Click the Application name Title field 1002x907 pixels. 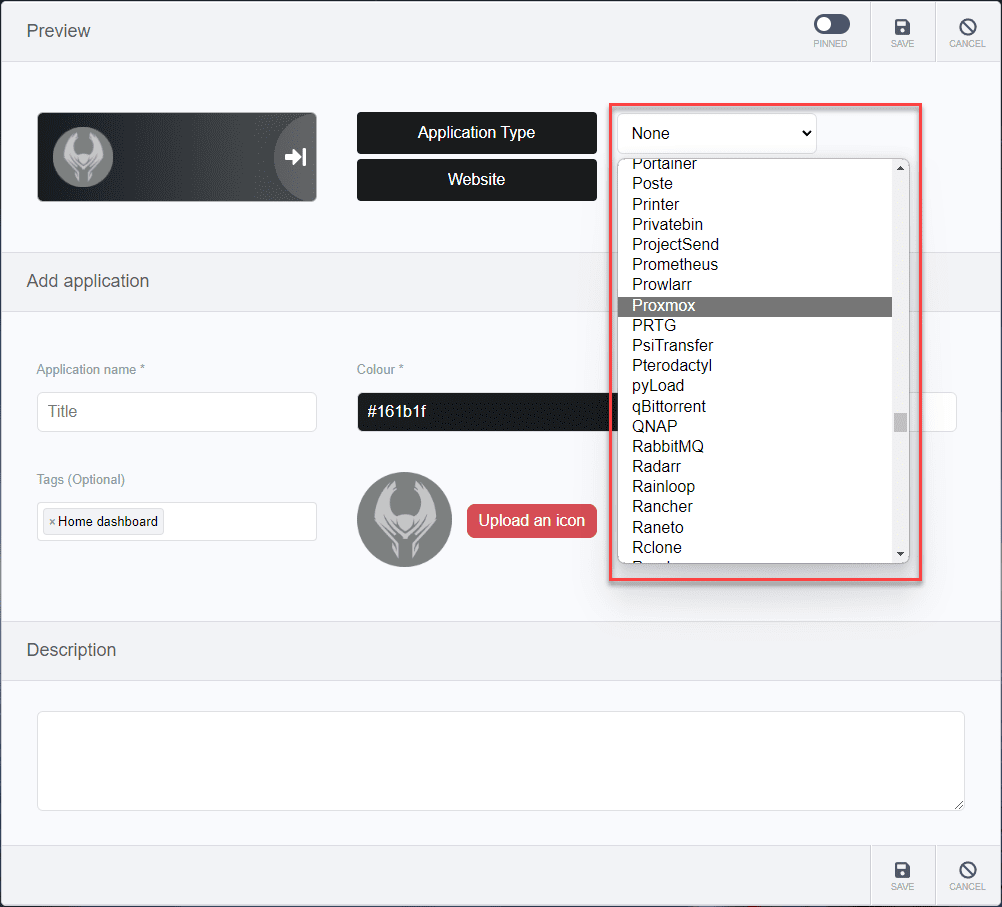pos(177,412)
